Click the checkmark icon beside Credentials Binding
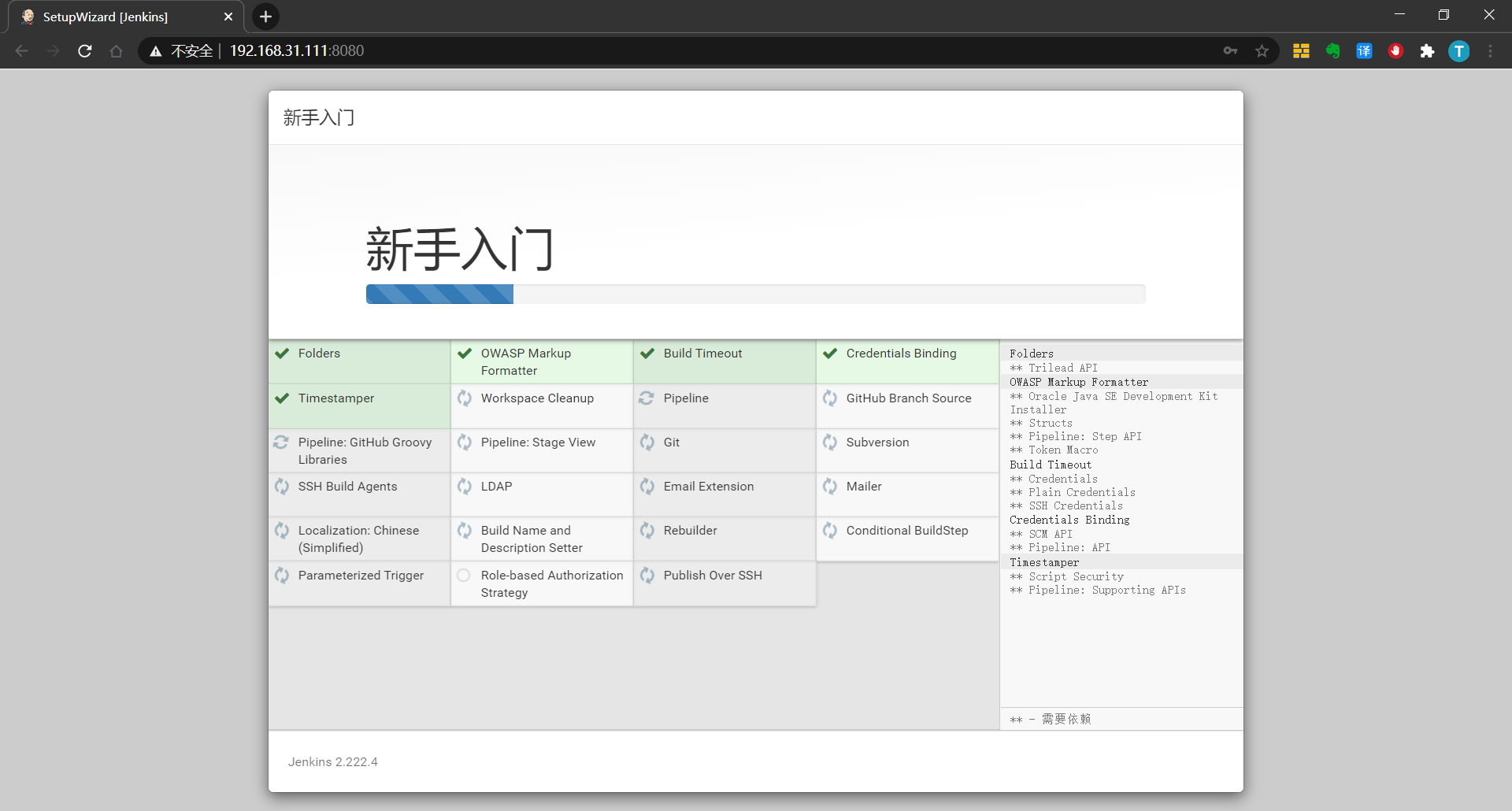This screenshot has width=1512, height=811. tap(830, 354)
